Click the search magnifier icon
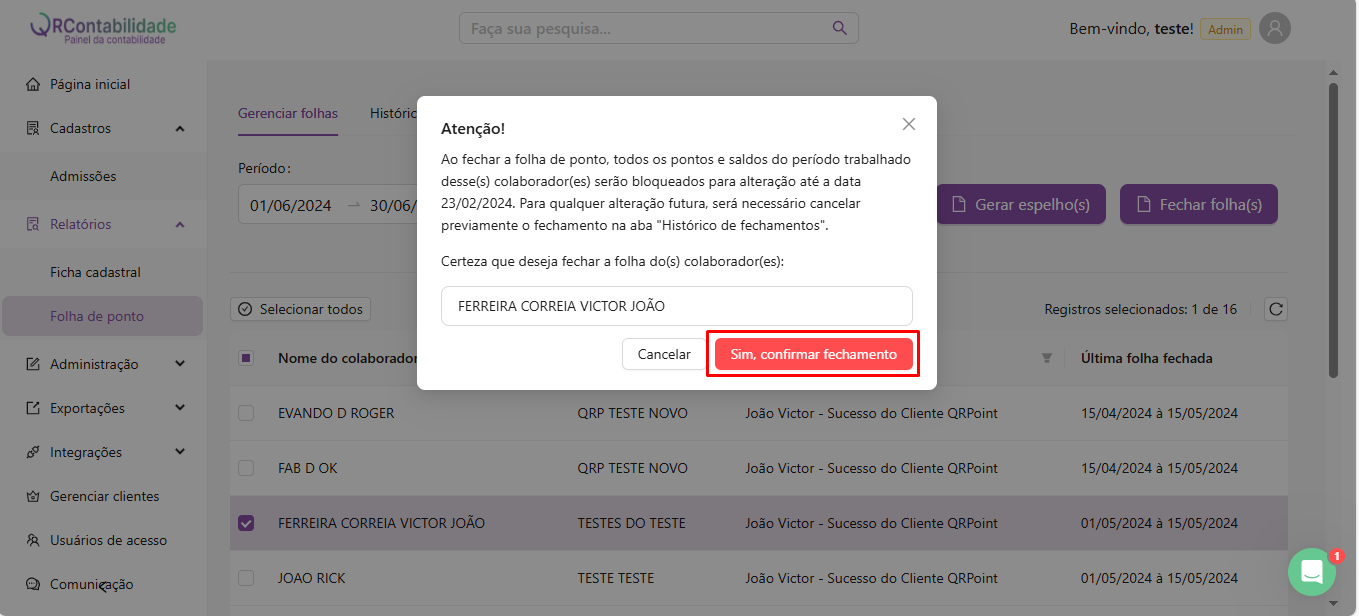 pyautogui.click(x=839, y=28)
